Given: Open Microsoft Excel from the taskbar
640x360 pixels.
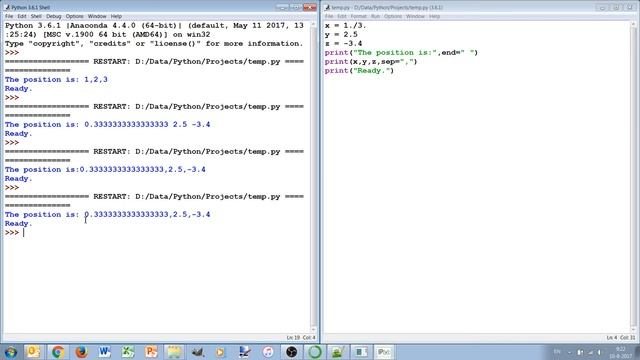Looking at the screenshot, I should (128, 352).
